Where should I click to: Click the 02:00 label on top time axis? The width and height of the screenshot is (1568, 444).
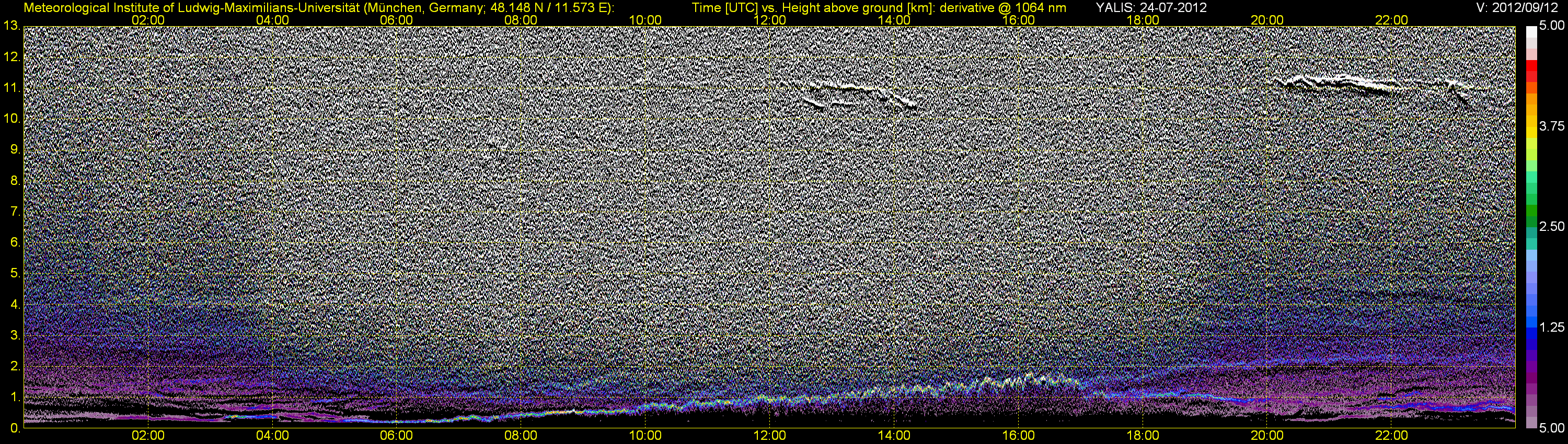click(x=148, y=20)
